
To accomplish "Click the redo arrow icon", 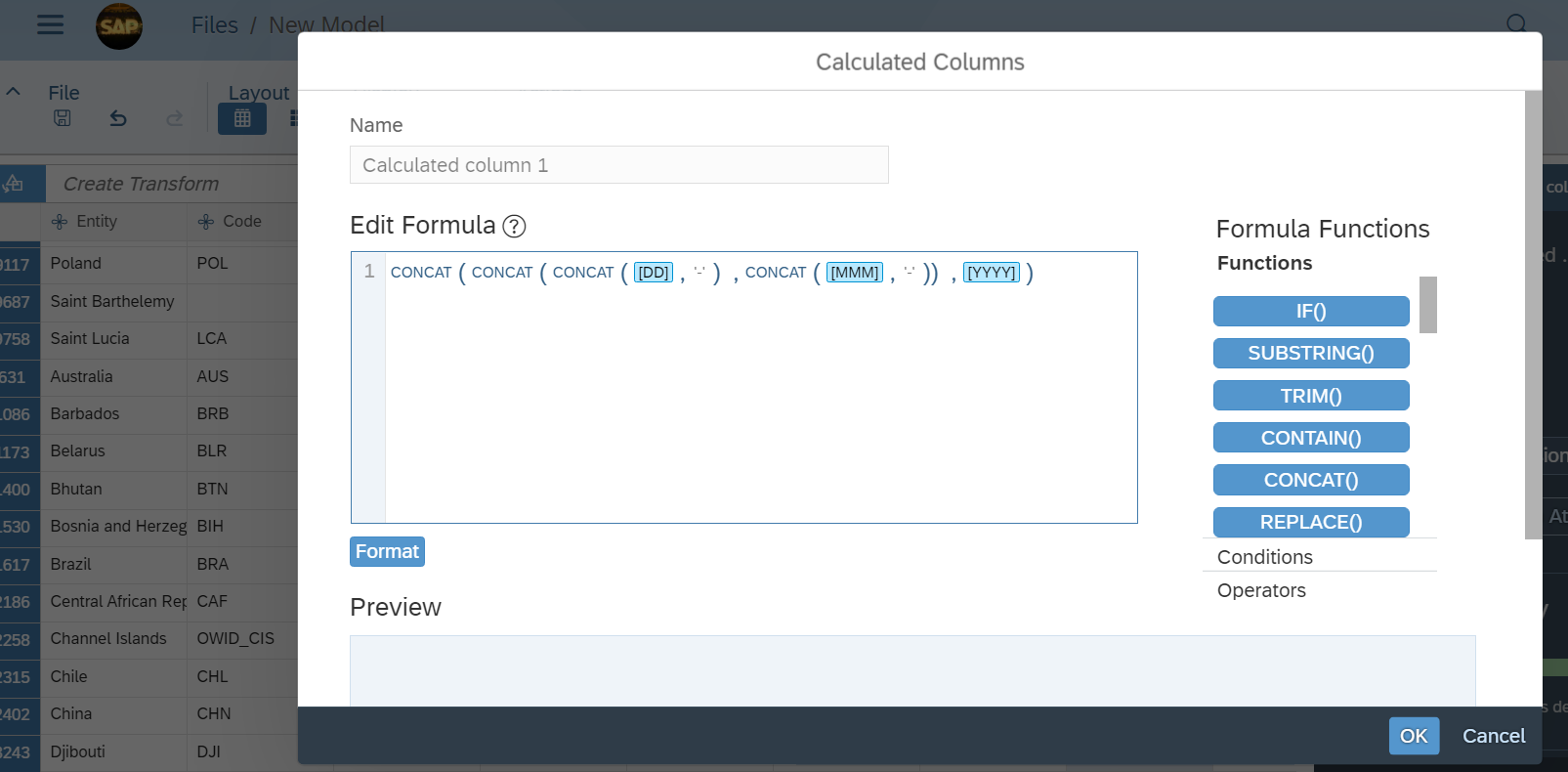I will [x=175, y=118].
